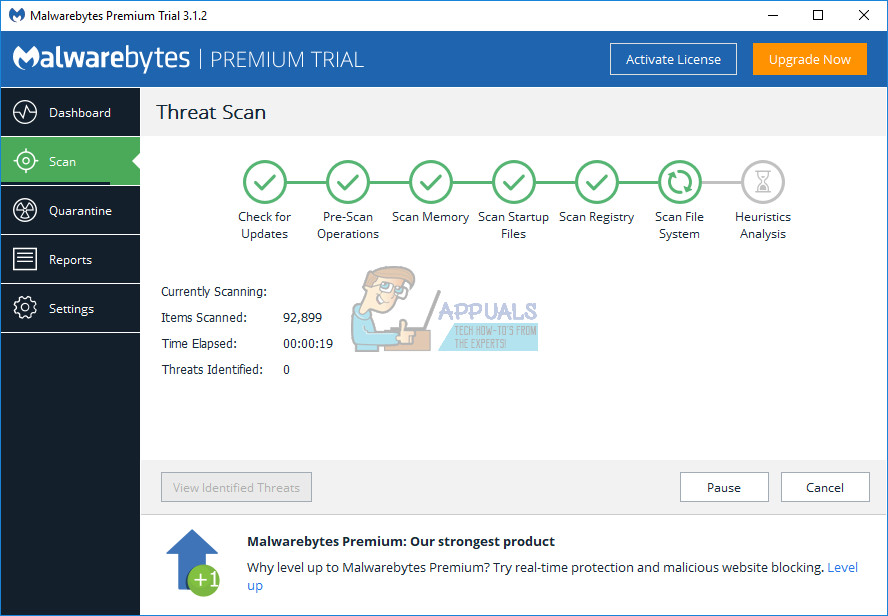Click the Currently Scanning label

coord(214,292)
